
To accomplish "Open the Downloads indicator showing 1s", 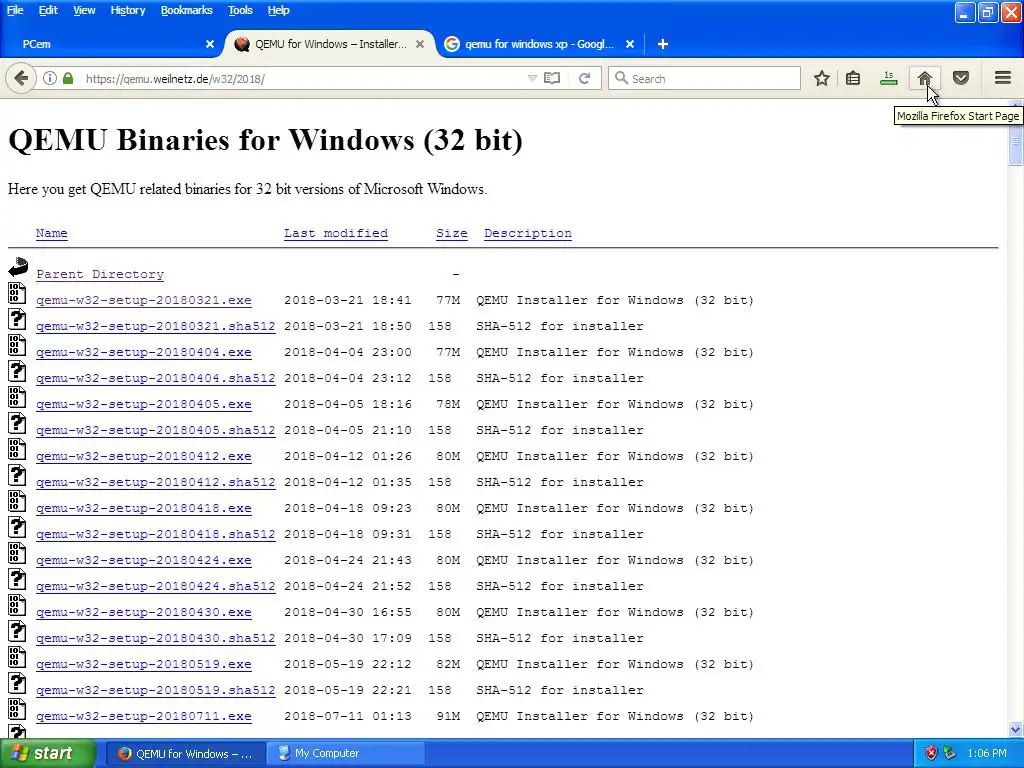I will (x=888, y=78).
